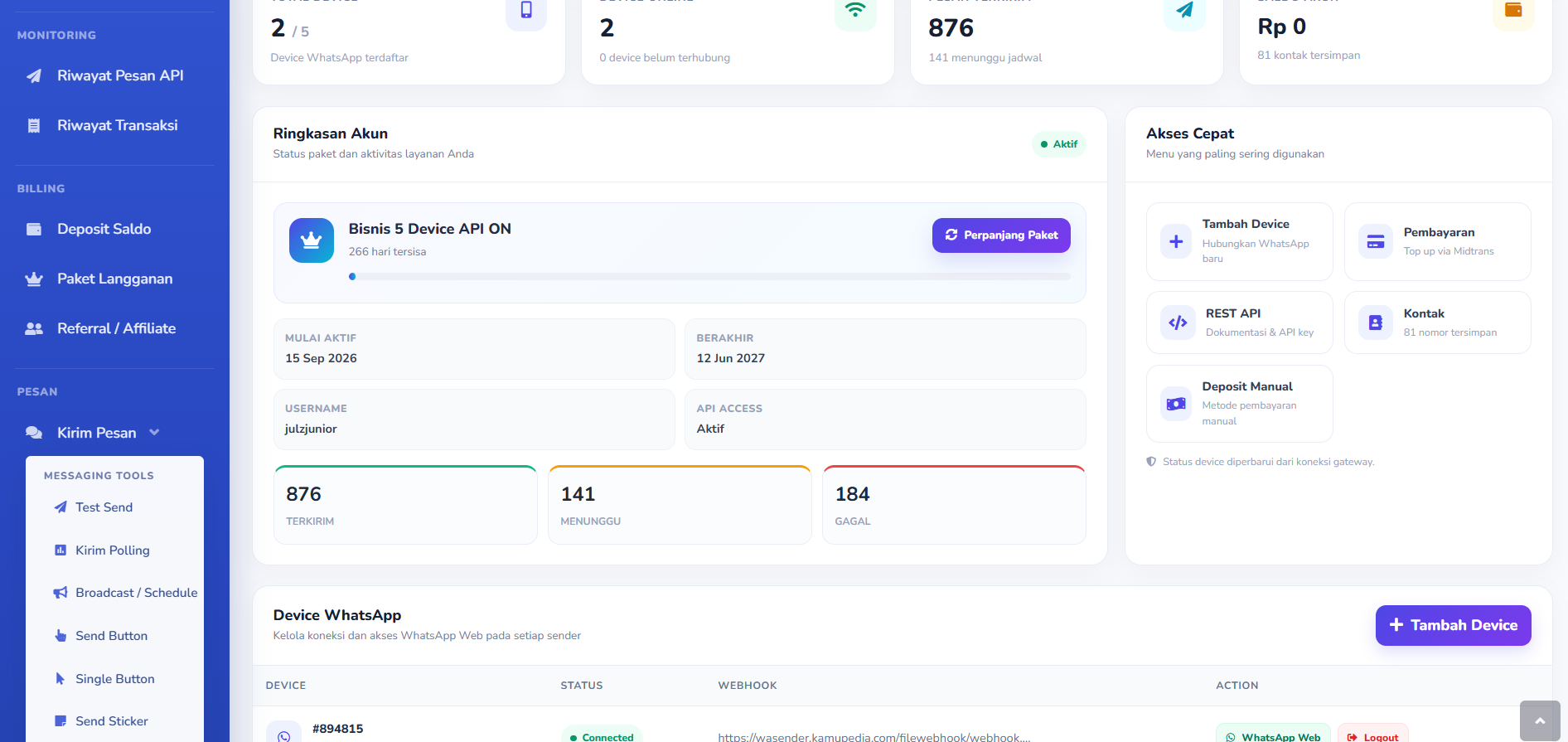1568x742 pixels.
Task: Click the Mulai Aktif date 15 Sep 2026
Action: [x=321, y=358]
